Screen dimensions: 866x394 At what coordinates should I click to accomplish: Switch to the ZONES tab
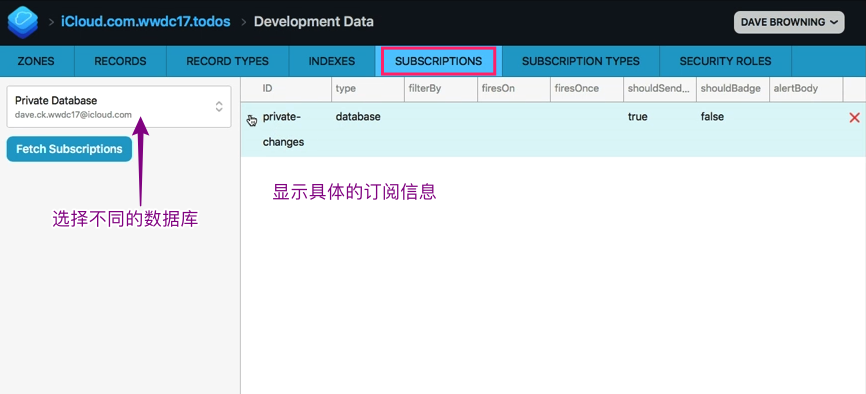(36, 61)
